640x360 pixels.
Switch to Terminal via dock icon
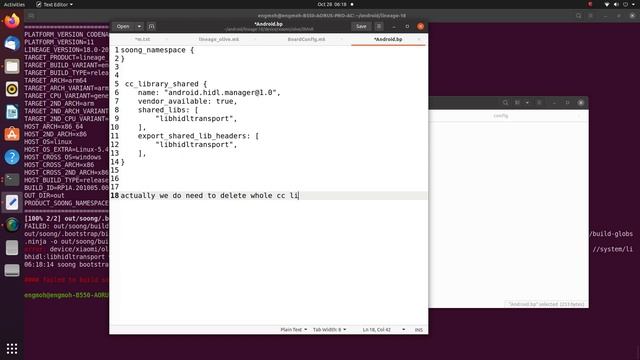point(12,180)
